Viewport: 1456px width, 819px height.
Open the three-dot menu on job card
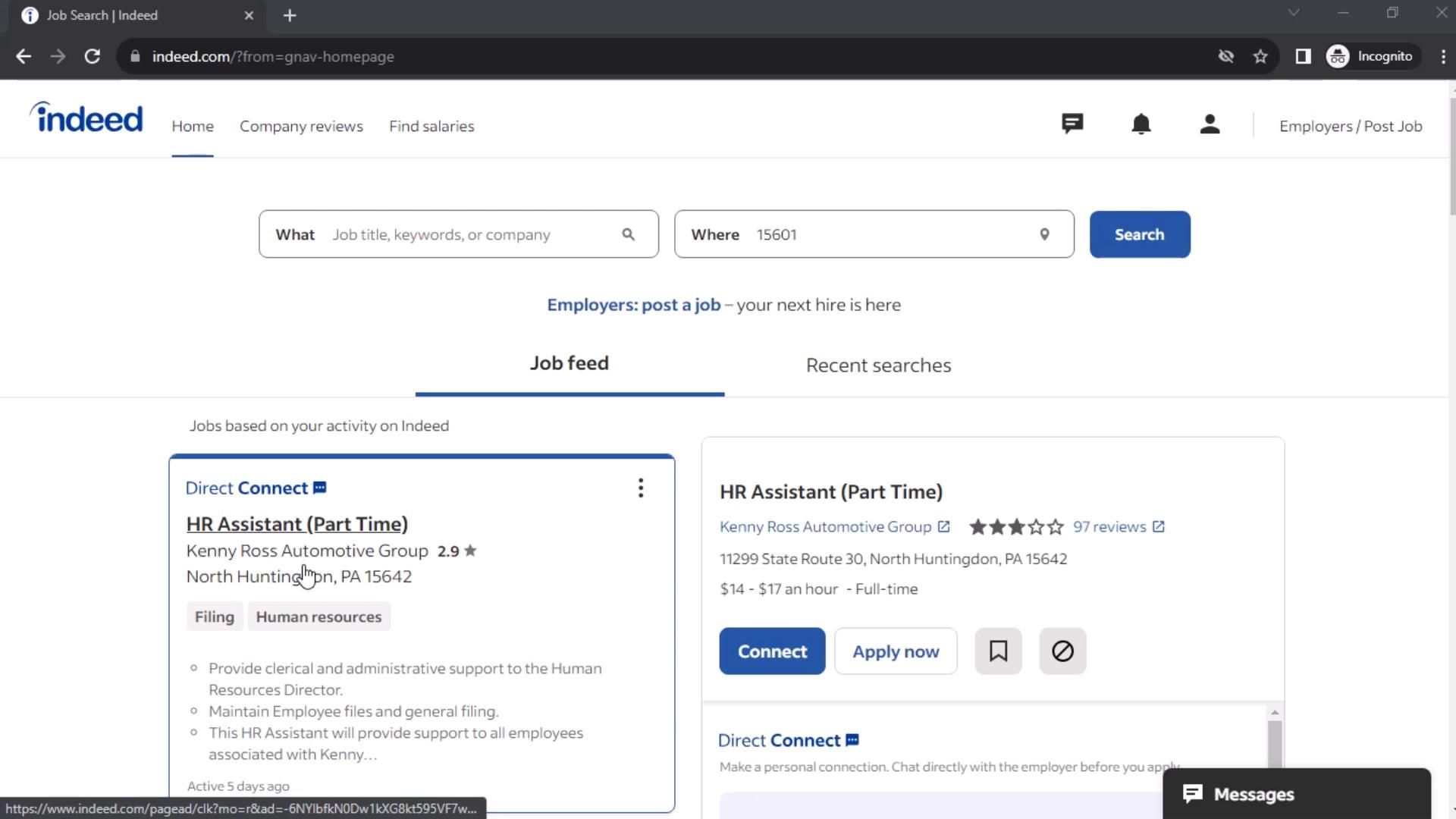[x=641, y=488]
